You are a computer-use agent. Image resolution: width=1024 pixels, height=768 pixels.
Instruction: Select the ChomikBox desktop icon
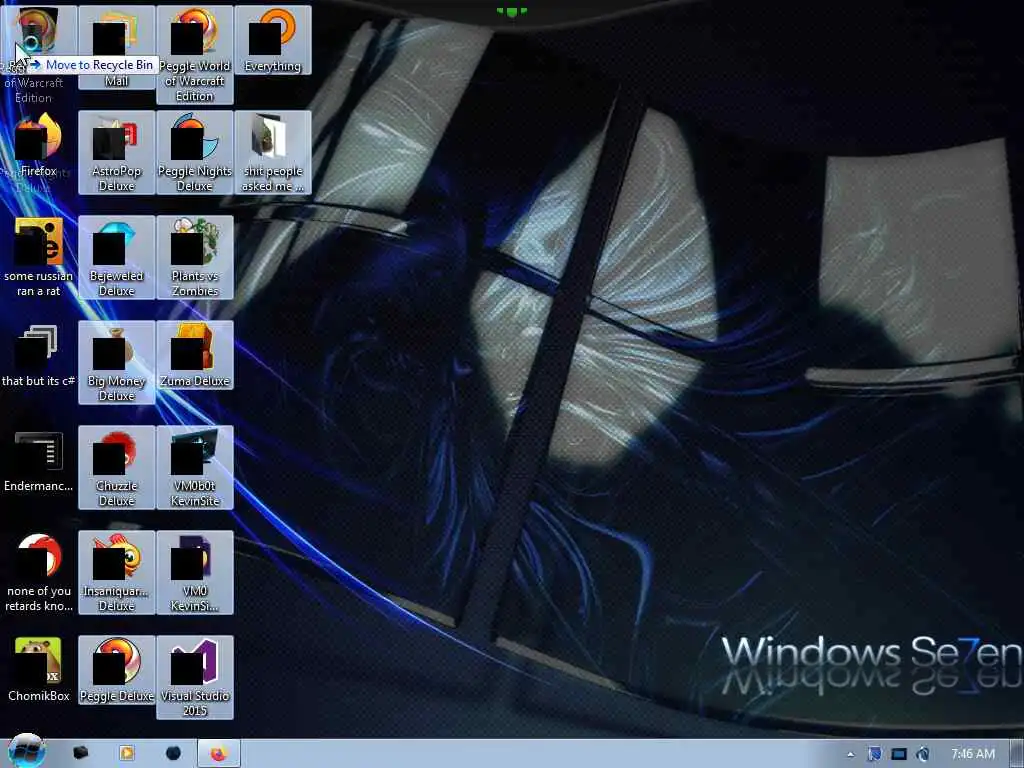point(39,670)
